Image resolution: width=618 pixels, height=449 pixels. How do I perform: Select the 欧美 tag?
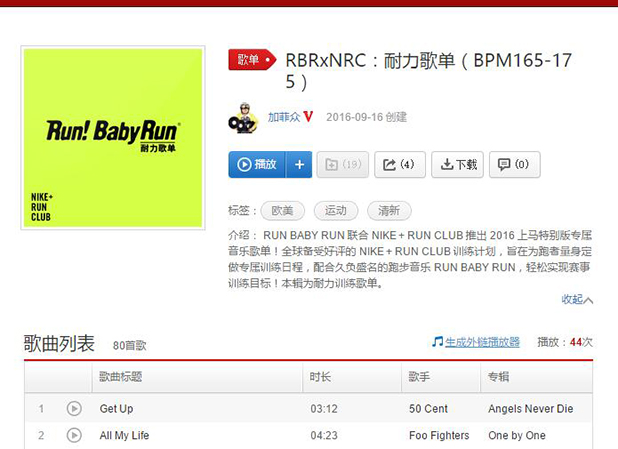[x=283, y=211]
